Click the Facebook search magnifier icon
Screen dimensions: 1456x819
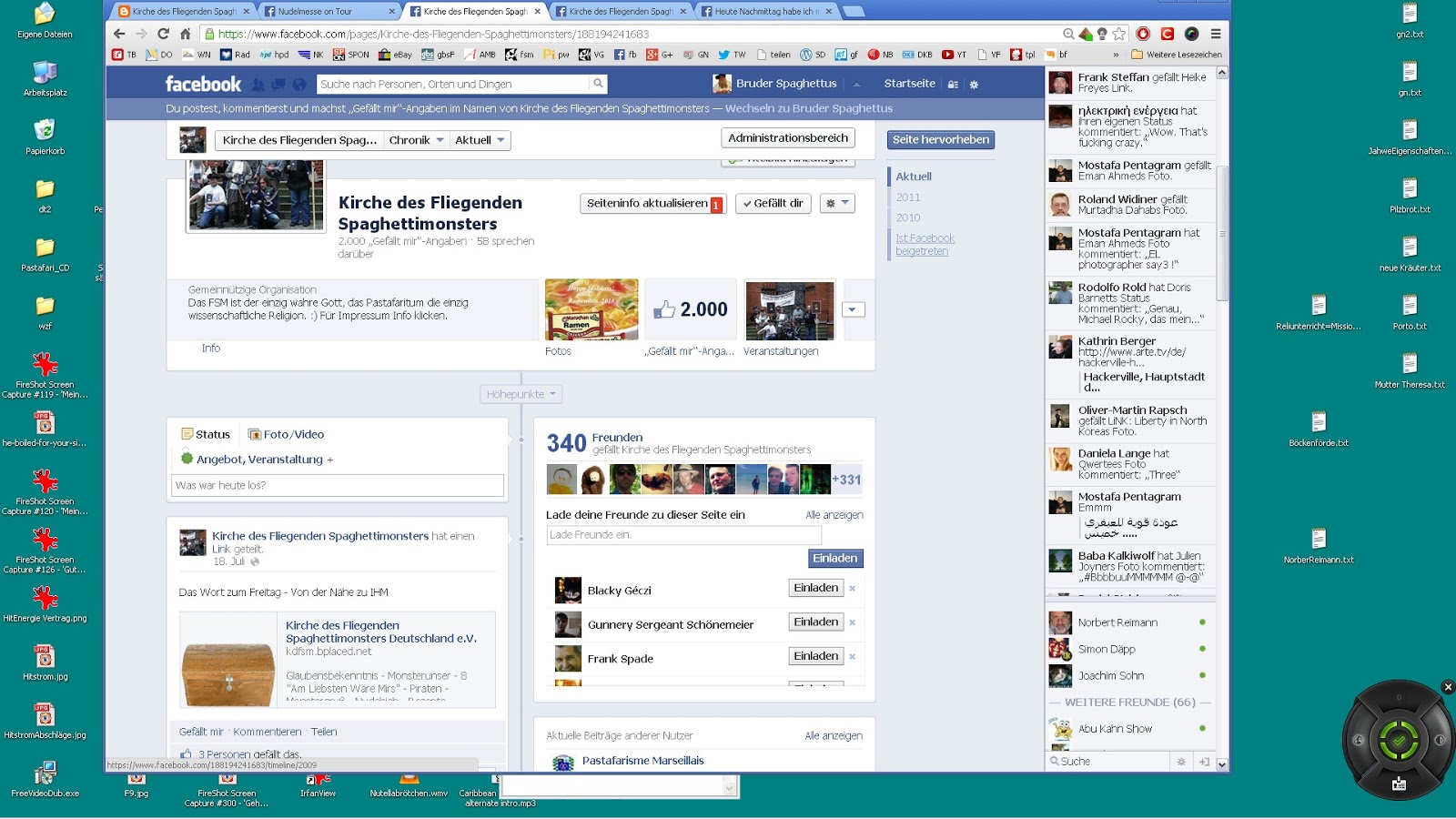tap(598, 84)
